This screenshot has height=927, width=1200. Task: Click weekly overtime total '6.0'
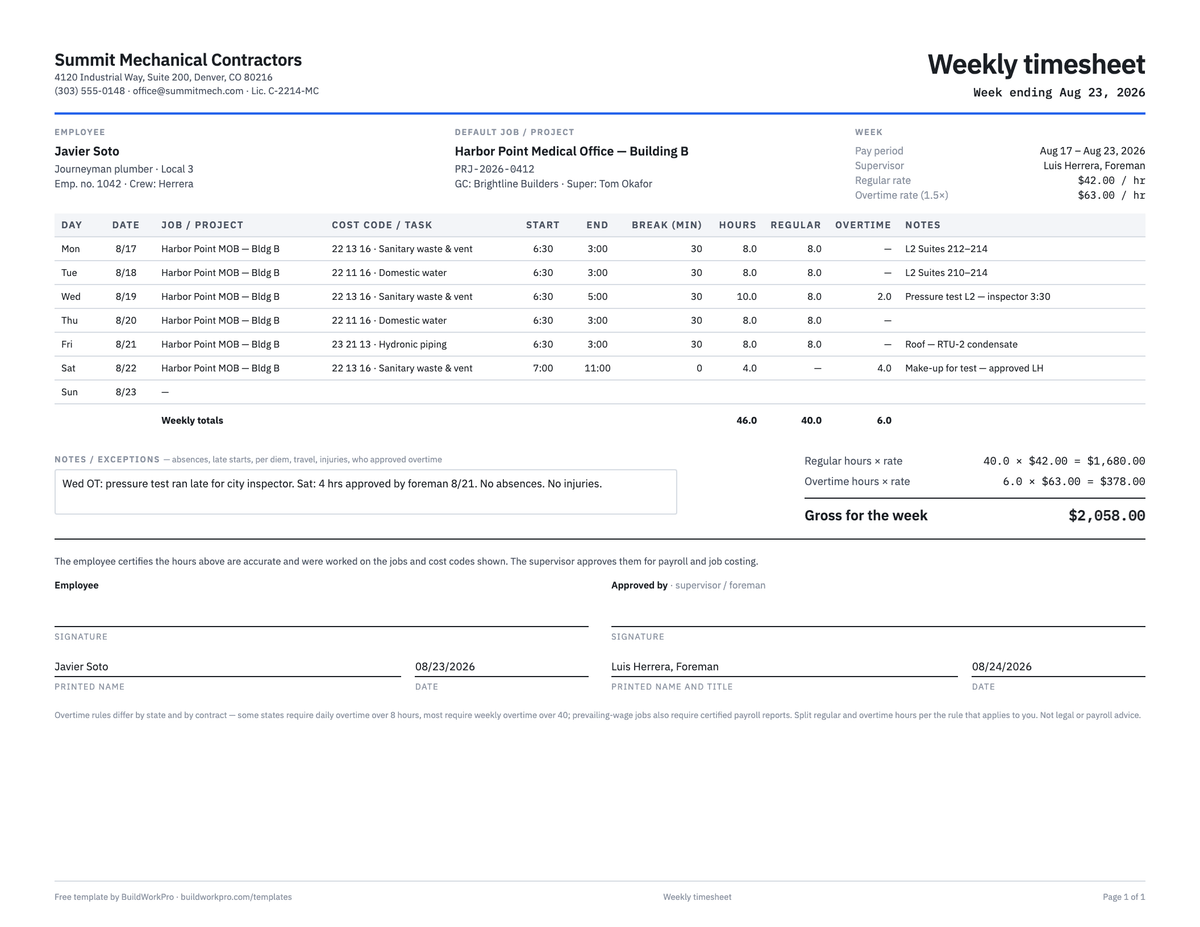(x=884, y=421)
